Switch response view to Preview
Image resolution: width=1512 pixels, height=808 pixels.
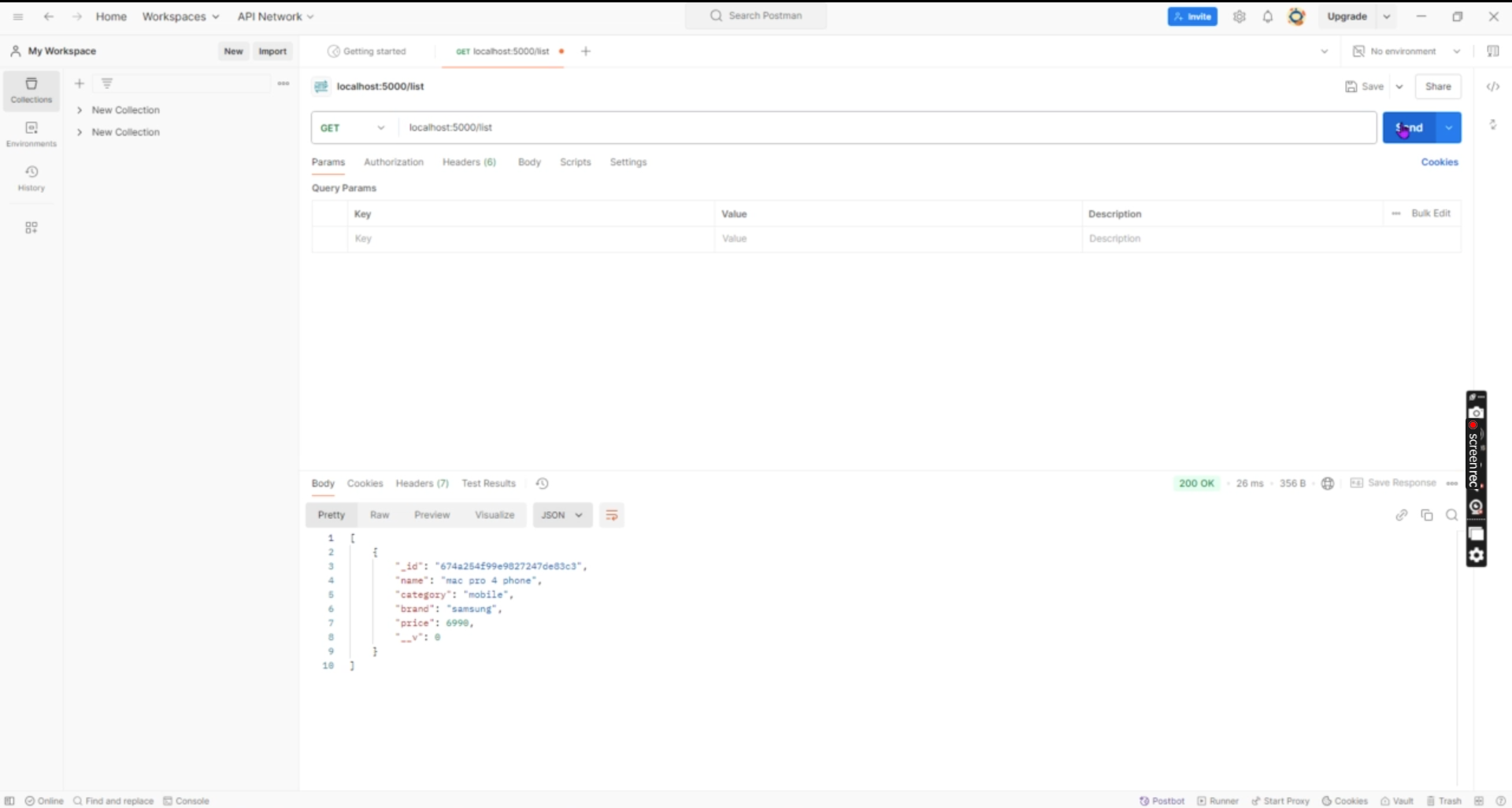[x=432, y=515]
